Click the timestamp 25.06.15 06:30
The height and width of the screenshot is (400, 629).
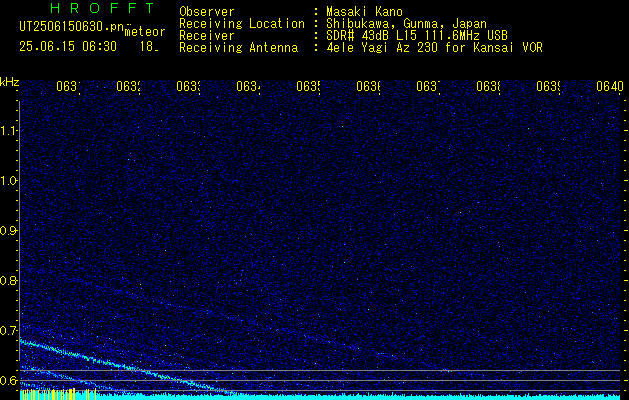coord(68,47)
